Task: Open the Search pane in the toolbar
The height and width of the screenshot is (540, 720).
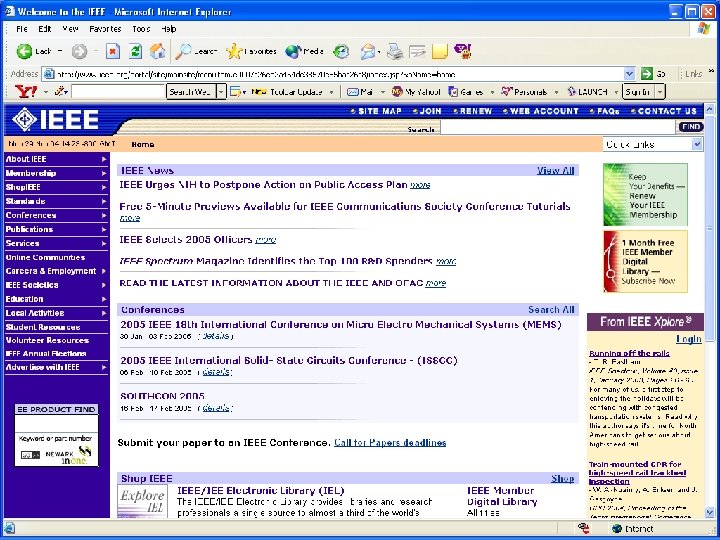Action: coord(196,51)
